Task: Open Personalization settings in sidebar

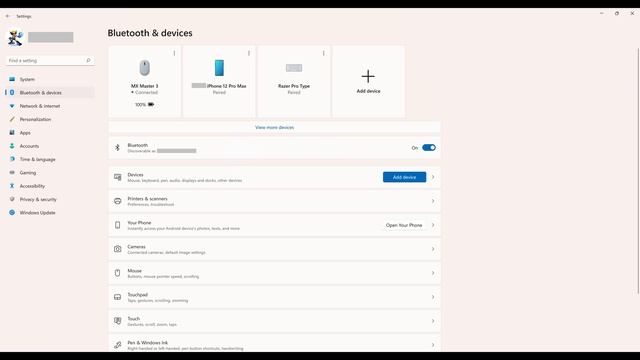Action: (50, 120)
